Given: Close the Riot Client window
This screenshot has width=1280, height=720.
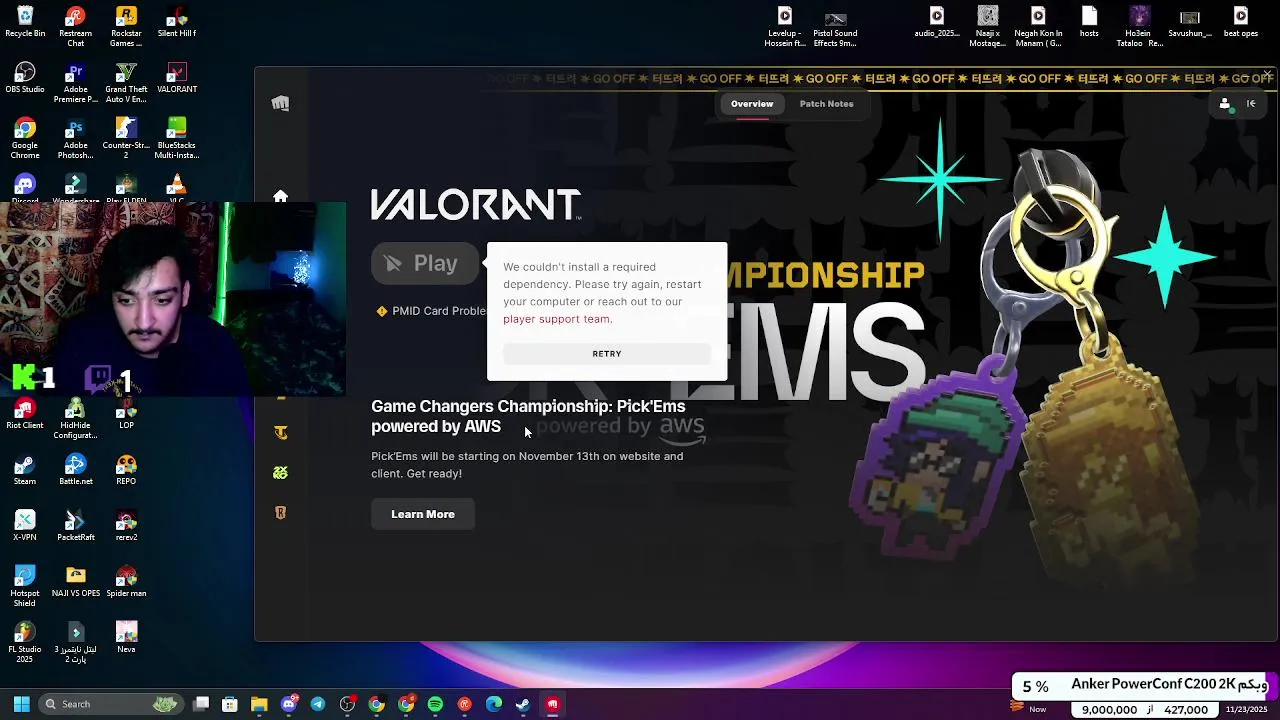Looking at the screenshot, I should (x=1267, y=75).
